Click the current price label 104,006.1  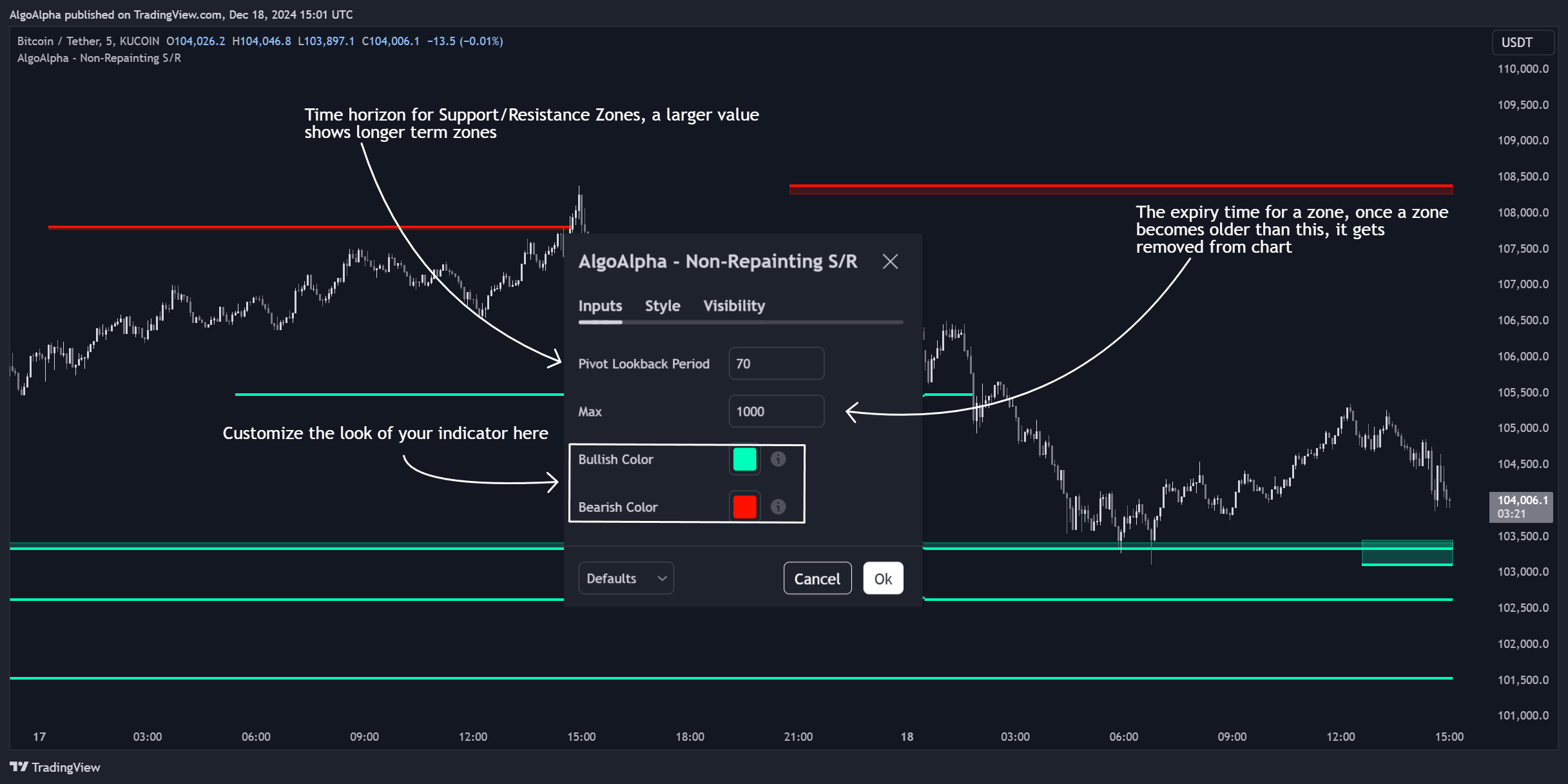(x=1521, y=506)
